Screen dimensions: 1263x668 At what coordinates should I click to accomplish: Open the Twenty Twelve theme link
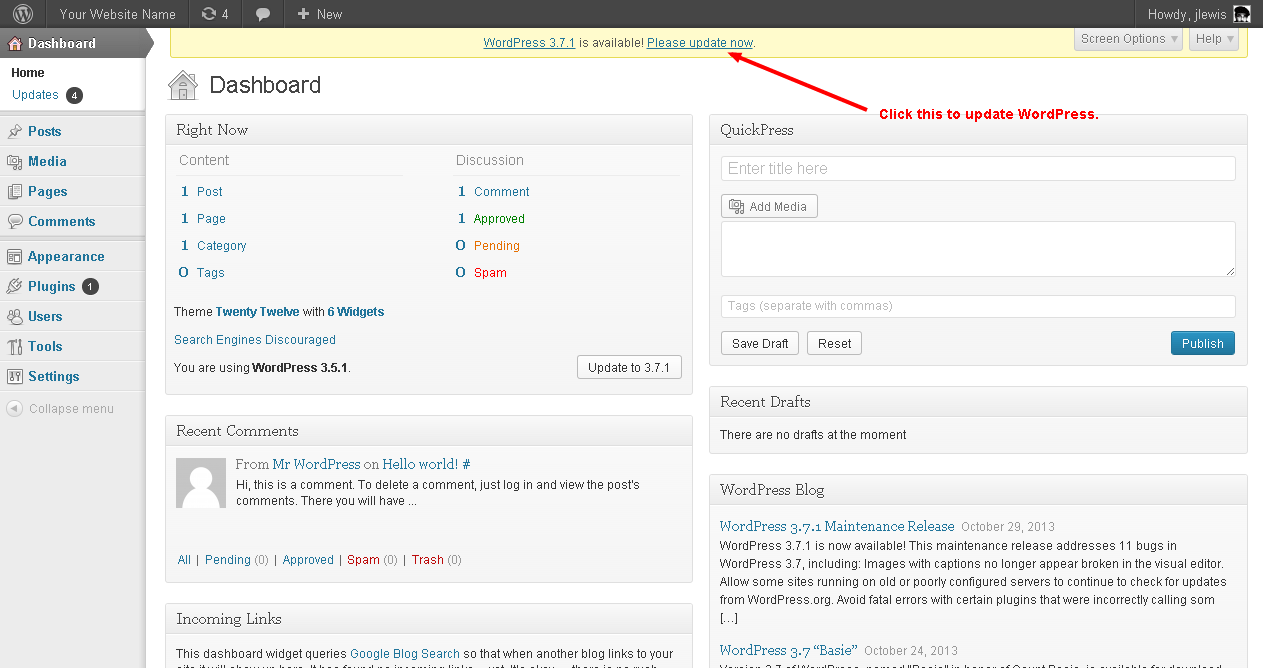[x=257, y=312]
